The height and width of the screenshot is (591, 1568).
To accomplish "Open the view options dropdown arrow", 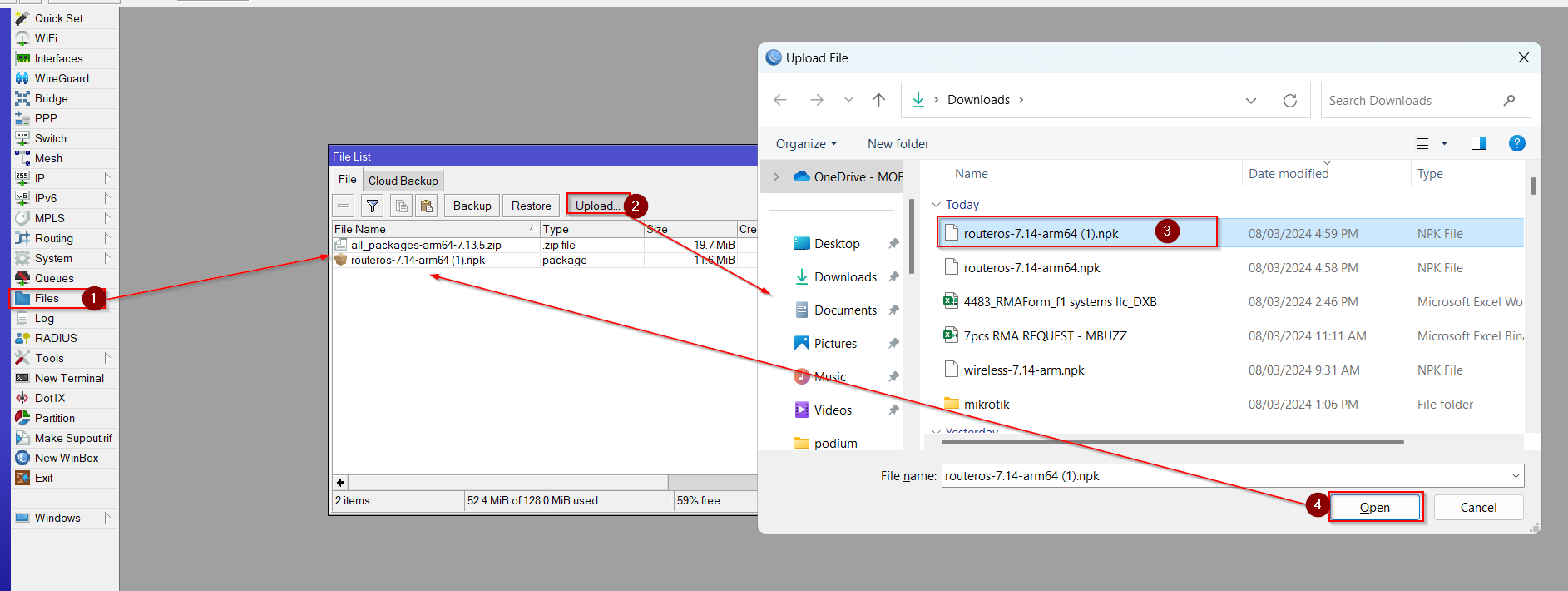I will [x=1444, y=143].
